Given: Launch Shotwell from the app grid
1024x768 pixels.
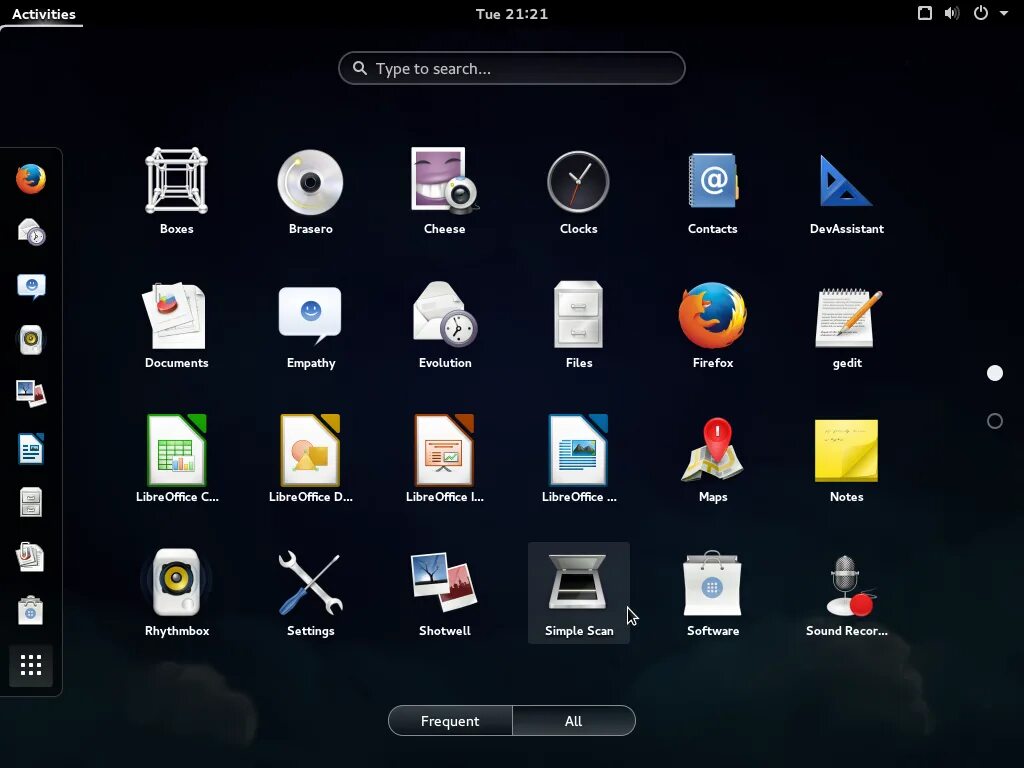Looking at the screenshot, I should point(444,592).
